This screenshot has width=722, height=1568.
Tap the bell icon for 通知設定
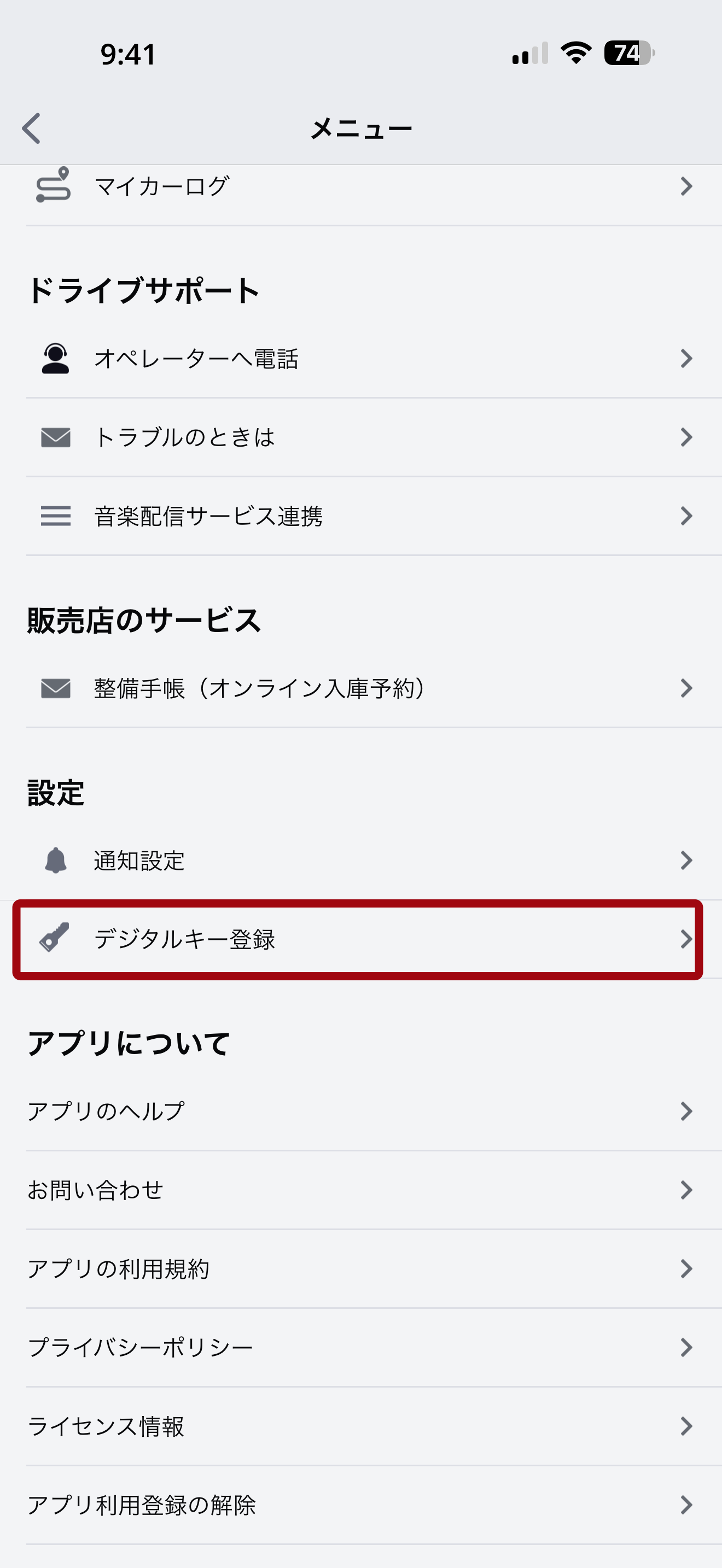(55, 860)
